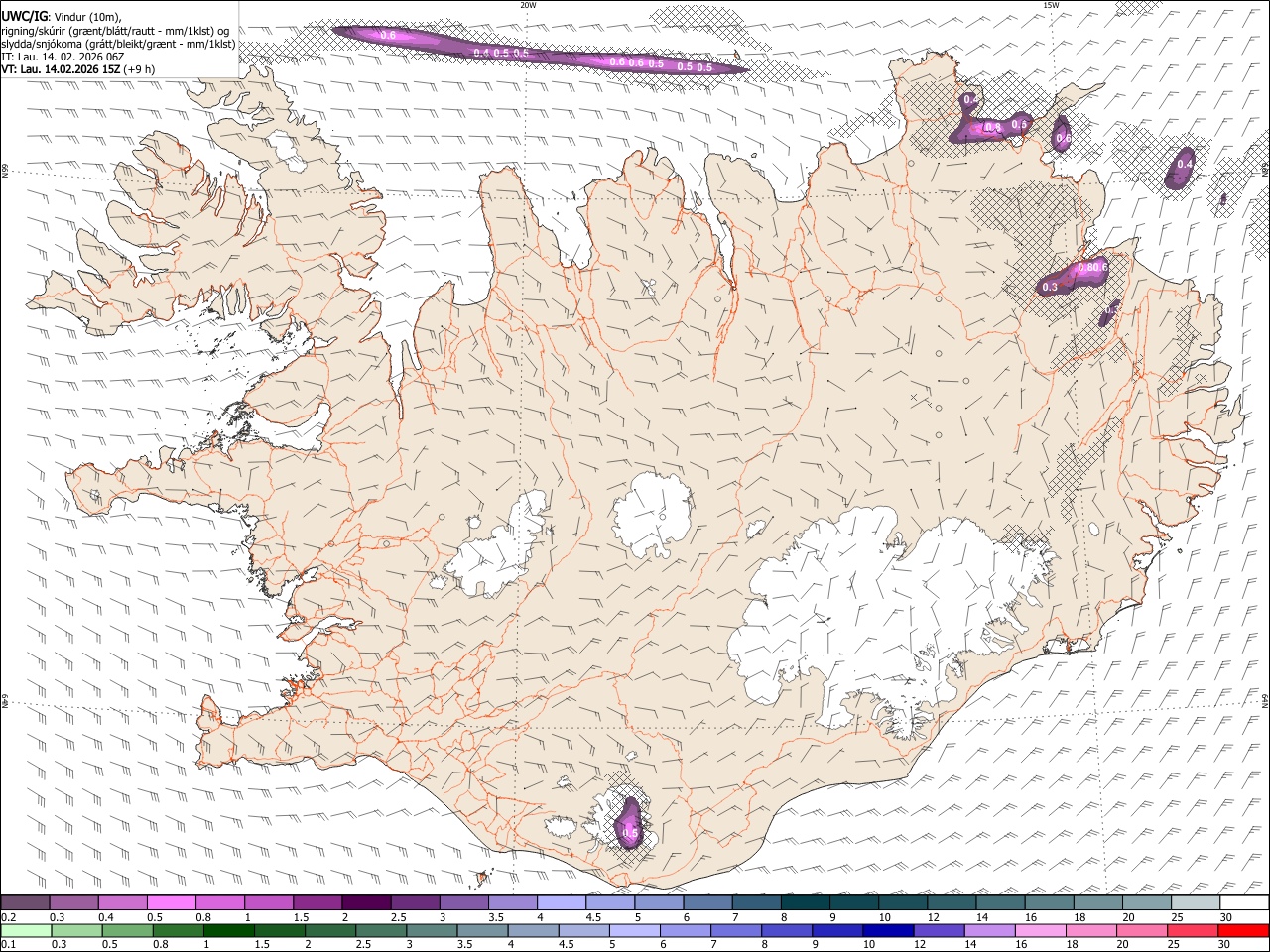Select the deep navy swatch between 10 and 12
The height and width of the screenshot is (952, 1270).
pyautogui.click(x=887, y=930)
